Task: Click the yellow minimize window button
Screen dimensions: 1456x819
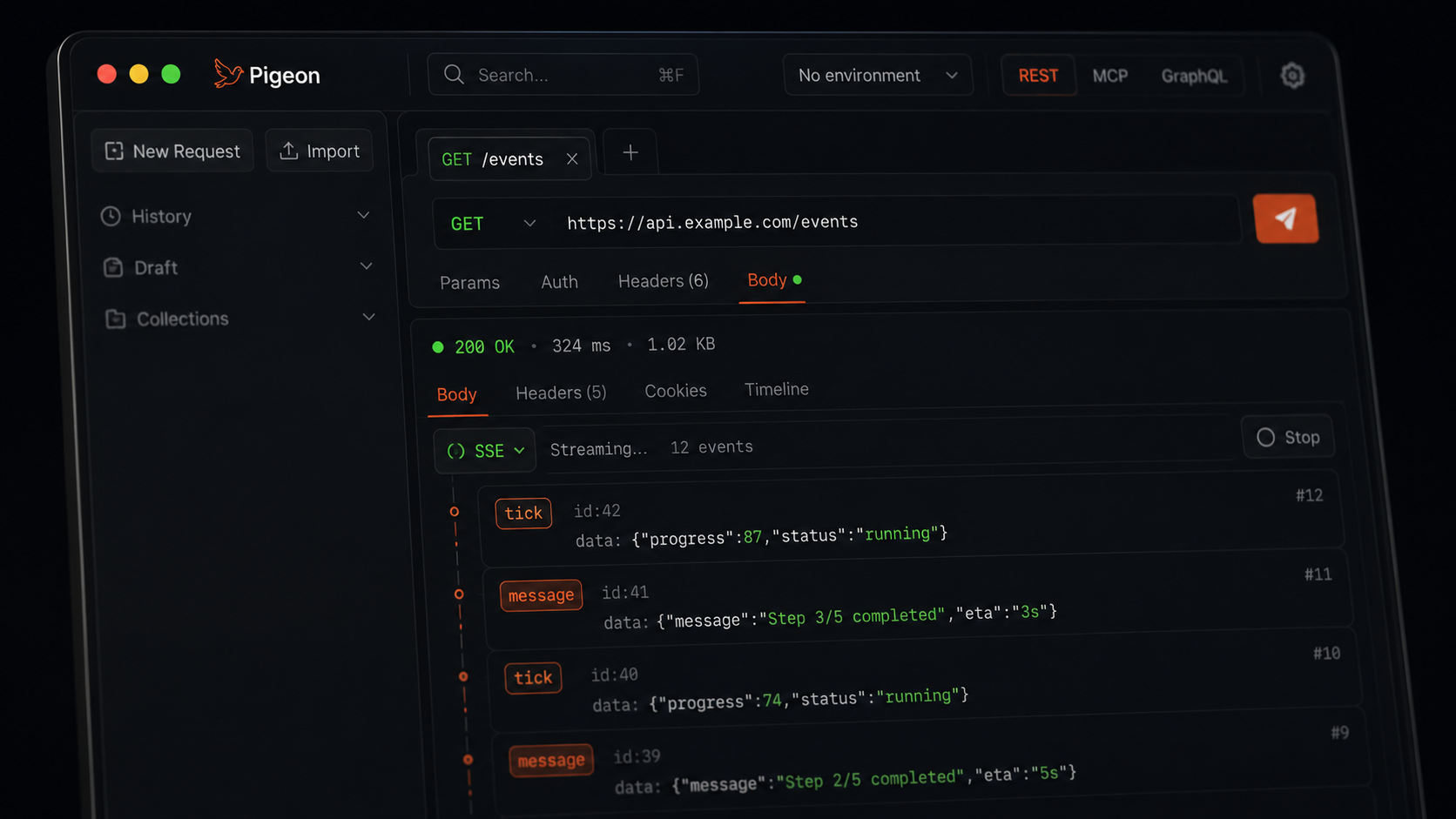Action: (x=138, y=74)
